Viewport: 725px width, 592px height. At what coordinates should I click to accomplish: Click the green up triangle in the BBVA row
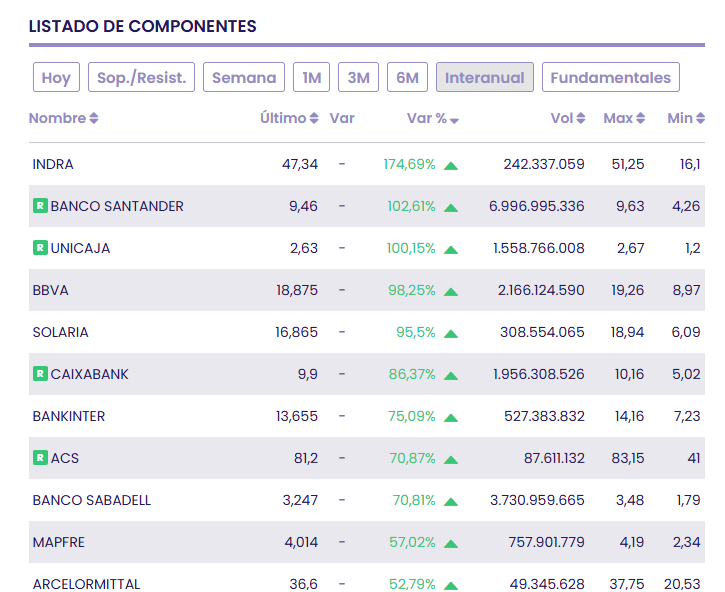[451, 291]
